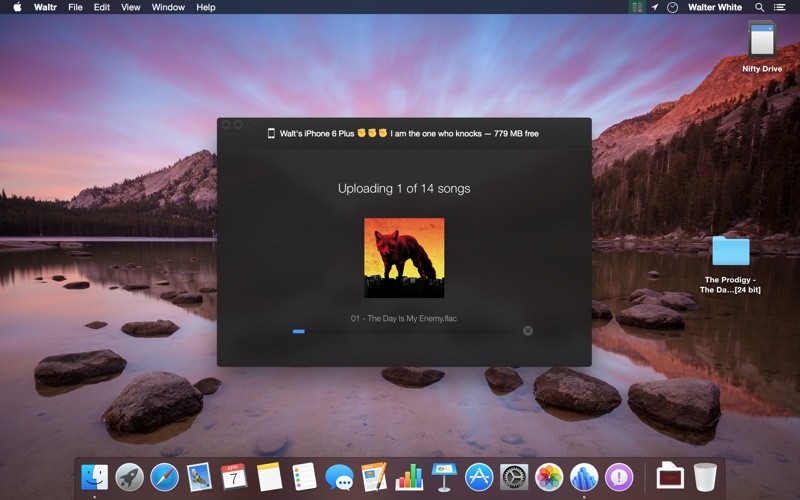Open Notes app in the Dock
This screenshot has width=800, height=500.
pyautogui.click(x=269, y=478)
